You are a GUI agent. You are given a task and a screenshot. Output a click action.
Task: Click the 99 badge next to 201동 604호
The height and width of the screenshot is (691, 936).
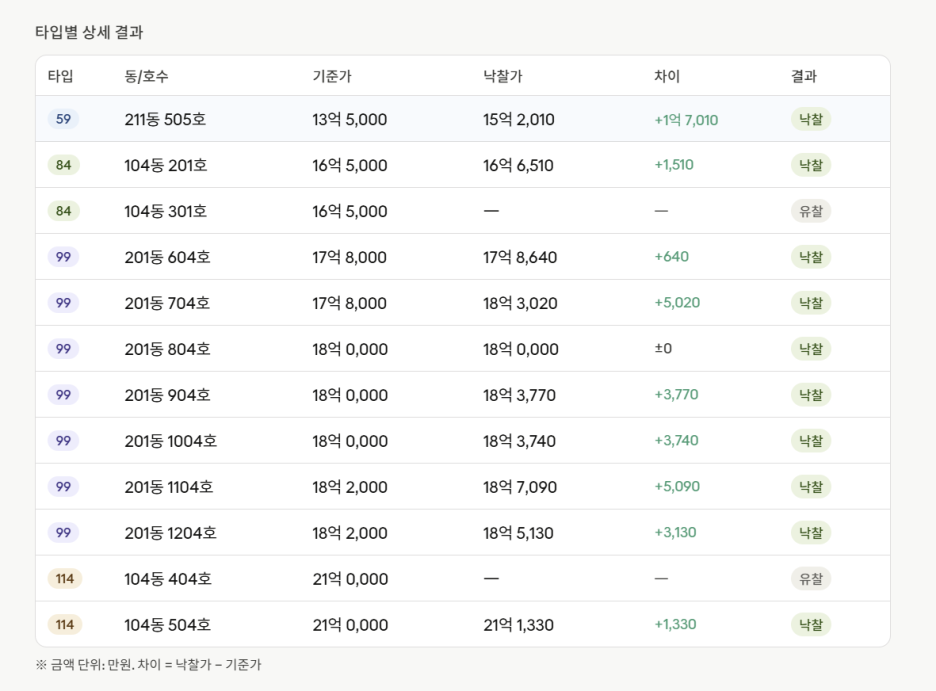(x=63, y=257)
